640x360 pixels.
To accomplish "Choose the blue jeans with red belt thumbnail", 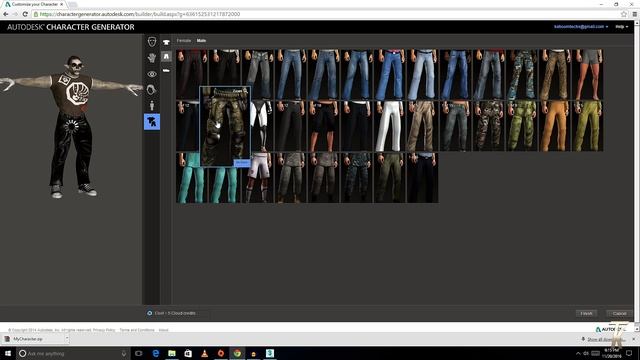I will (x=389, y=75).
